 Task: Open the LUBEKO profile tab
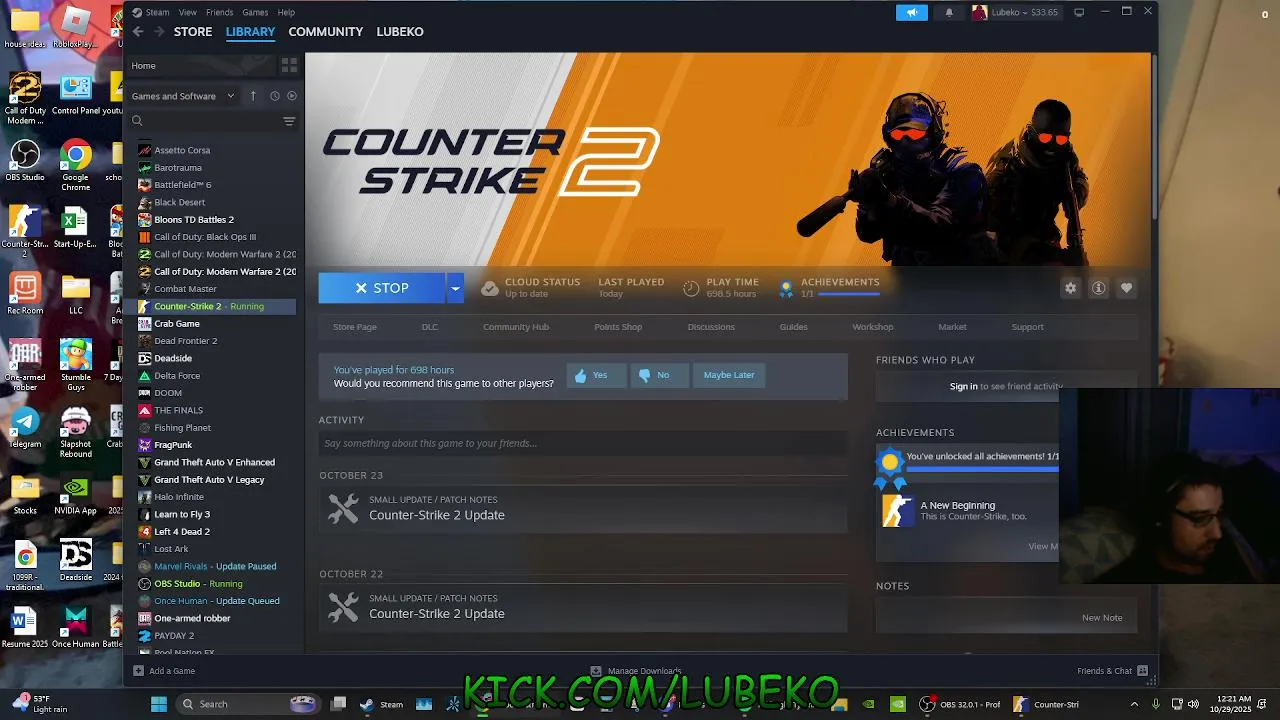point(400,32)
